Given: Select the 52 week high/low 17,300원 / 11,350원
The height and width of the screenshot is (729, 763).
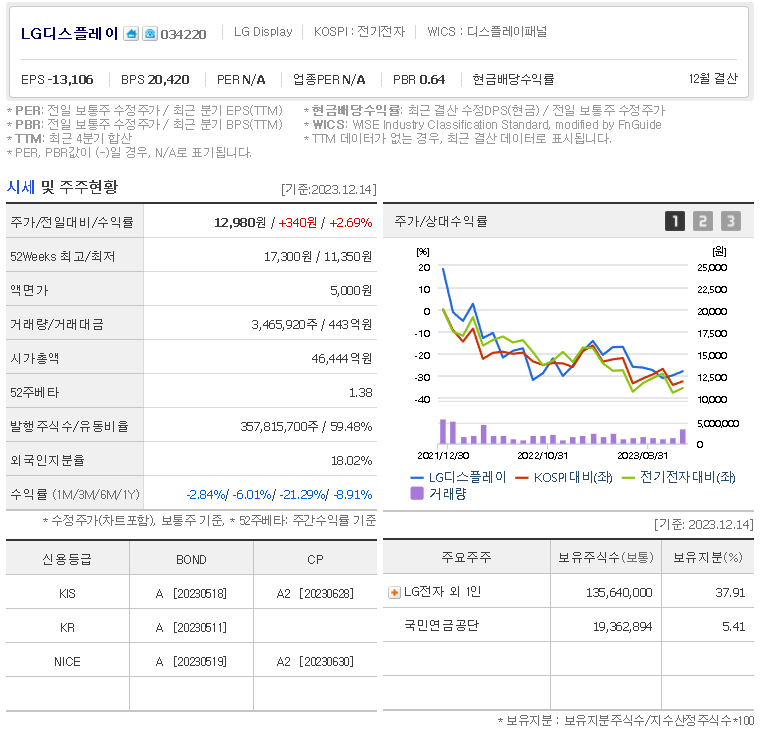Looking at the screenshot, I should tap(318, 257).
